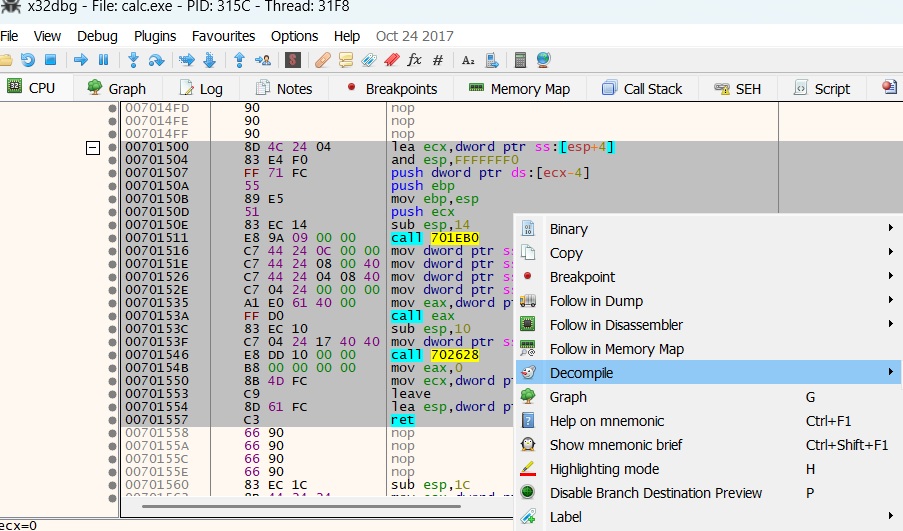Switch to the Call Stack tab
The height and width of the screenshot is (531, 903).
[642, 88]
